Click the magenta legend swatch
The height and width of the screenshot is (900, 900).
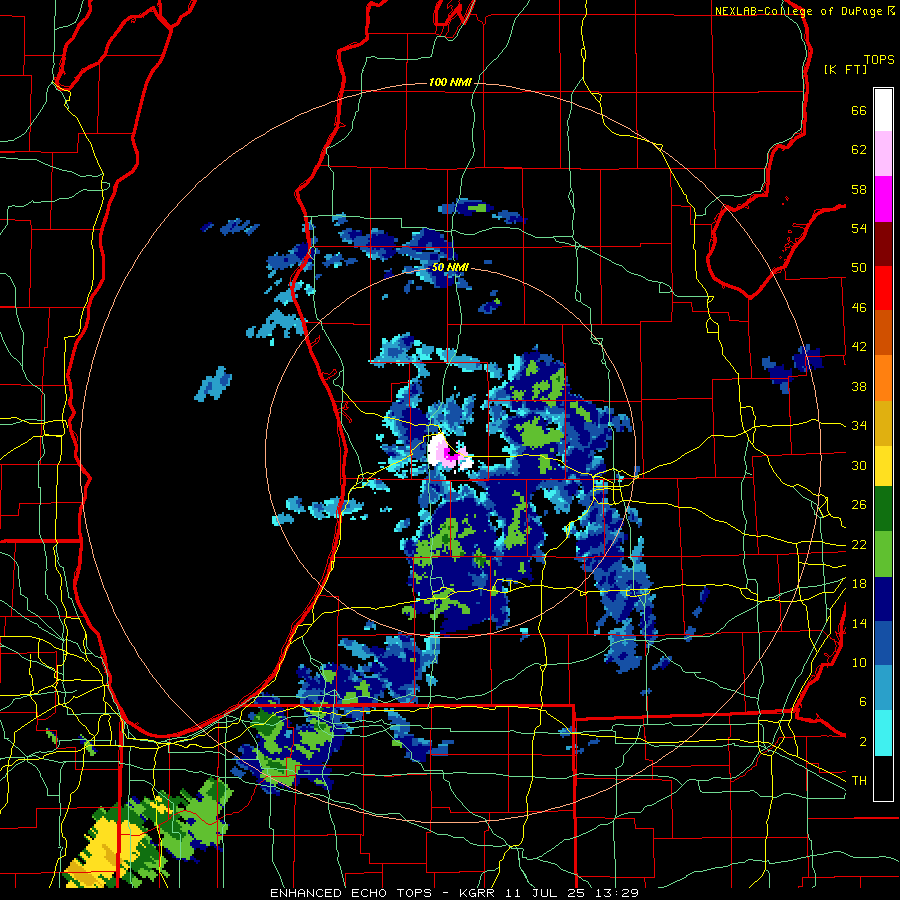[x=883, y=199]
